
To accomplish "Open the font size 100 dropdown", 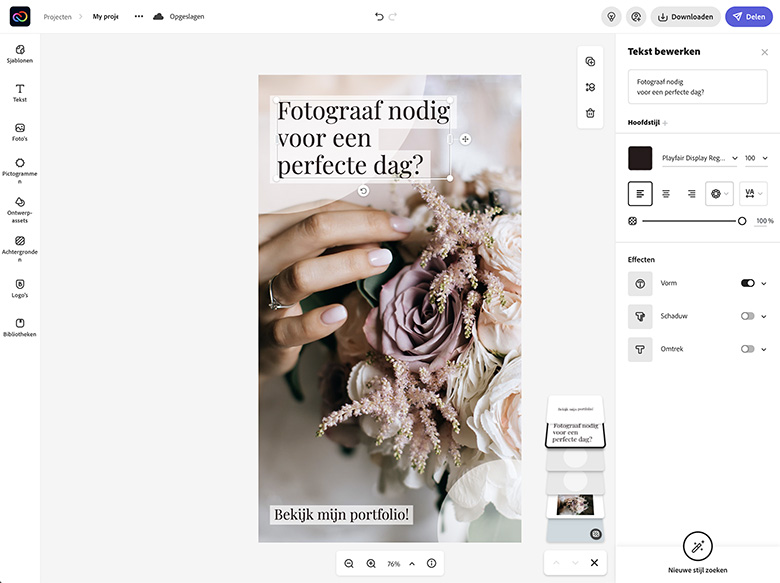I will (x=755, y=158).
